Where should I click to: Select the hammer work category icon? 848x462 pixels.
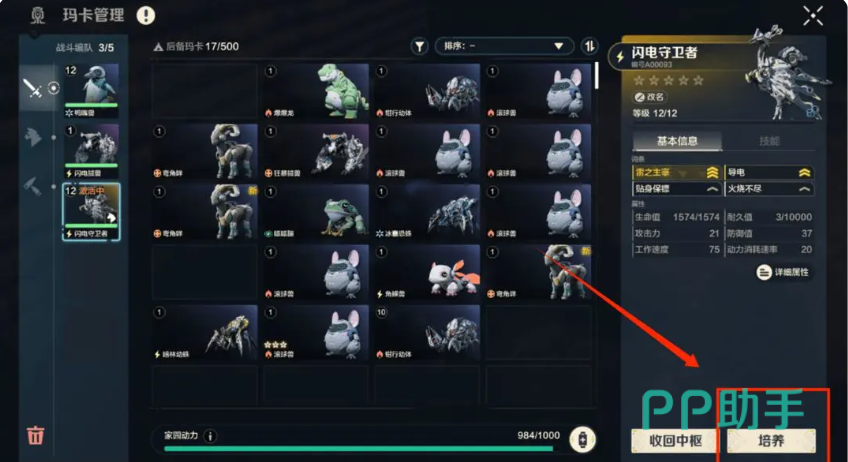pyautogui.click(x=32, y=186)
